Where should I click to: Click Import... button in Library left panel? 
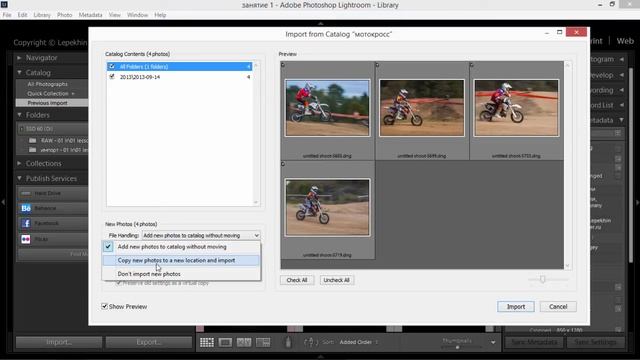pyautogui.click(x=59, y=342)
